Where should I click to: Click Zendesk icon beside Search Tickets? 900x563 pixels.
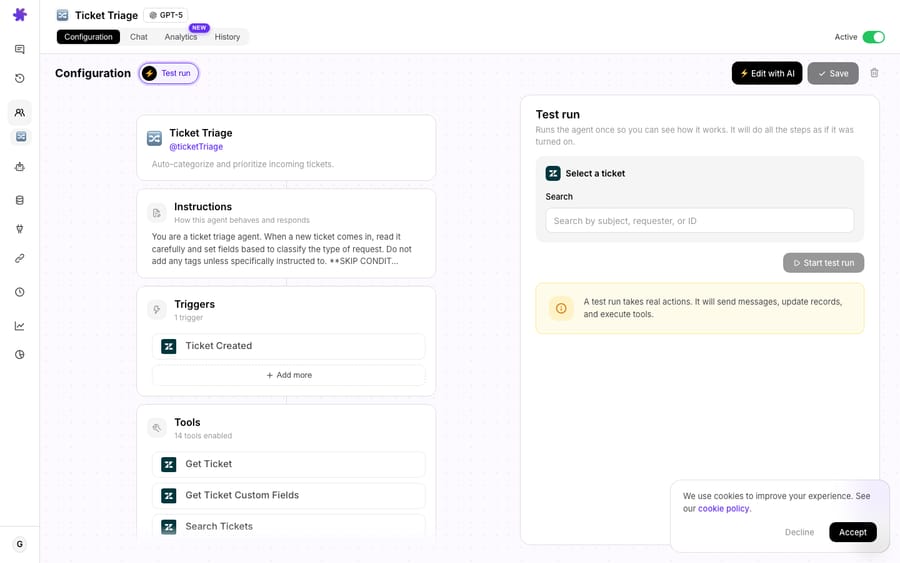169,527
